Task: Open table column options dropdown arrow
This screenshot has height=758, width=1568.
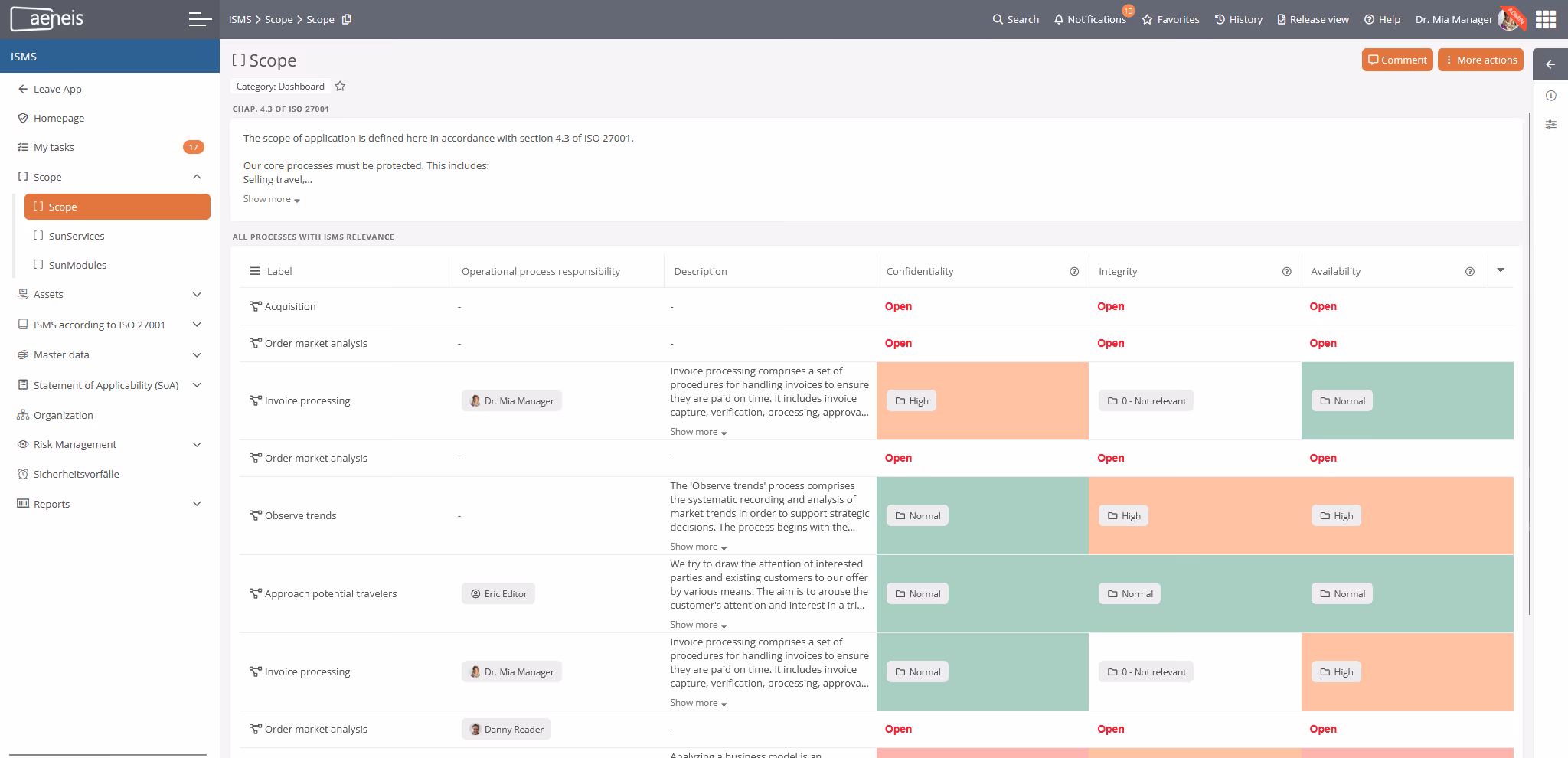Action: tap(1501, 270)
